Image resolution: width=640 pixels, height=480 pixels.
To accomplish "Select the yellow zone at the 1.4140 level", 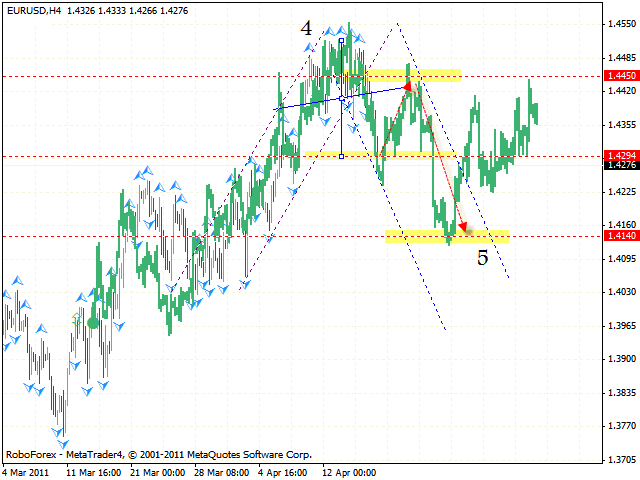I will coord(447,236).
